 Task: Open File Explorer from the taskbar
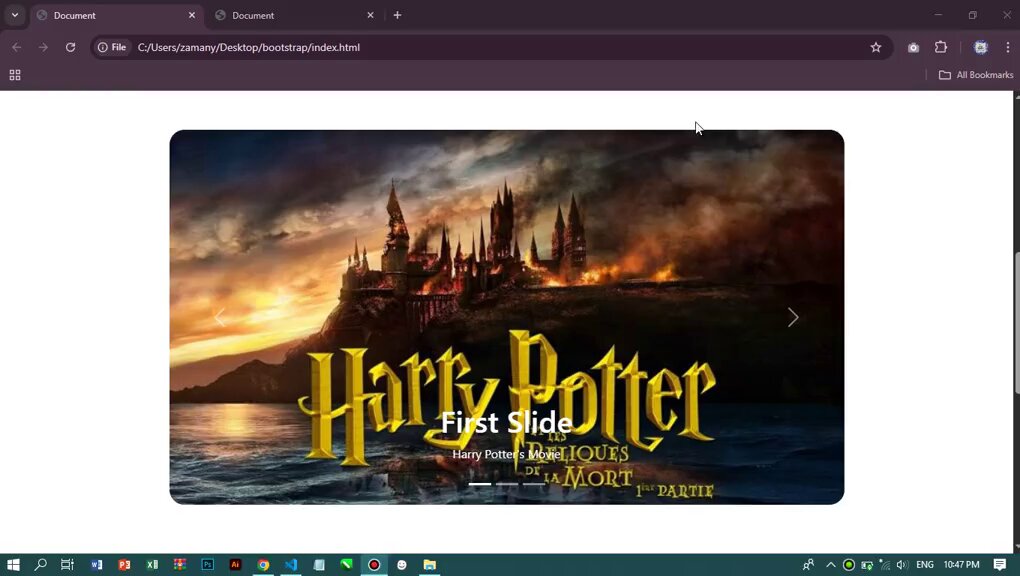click(x=429, y=564)
